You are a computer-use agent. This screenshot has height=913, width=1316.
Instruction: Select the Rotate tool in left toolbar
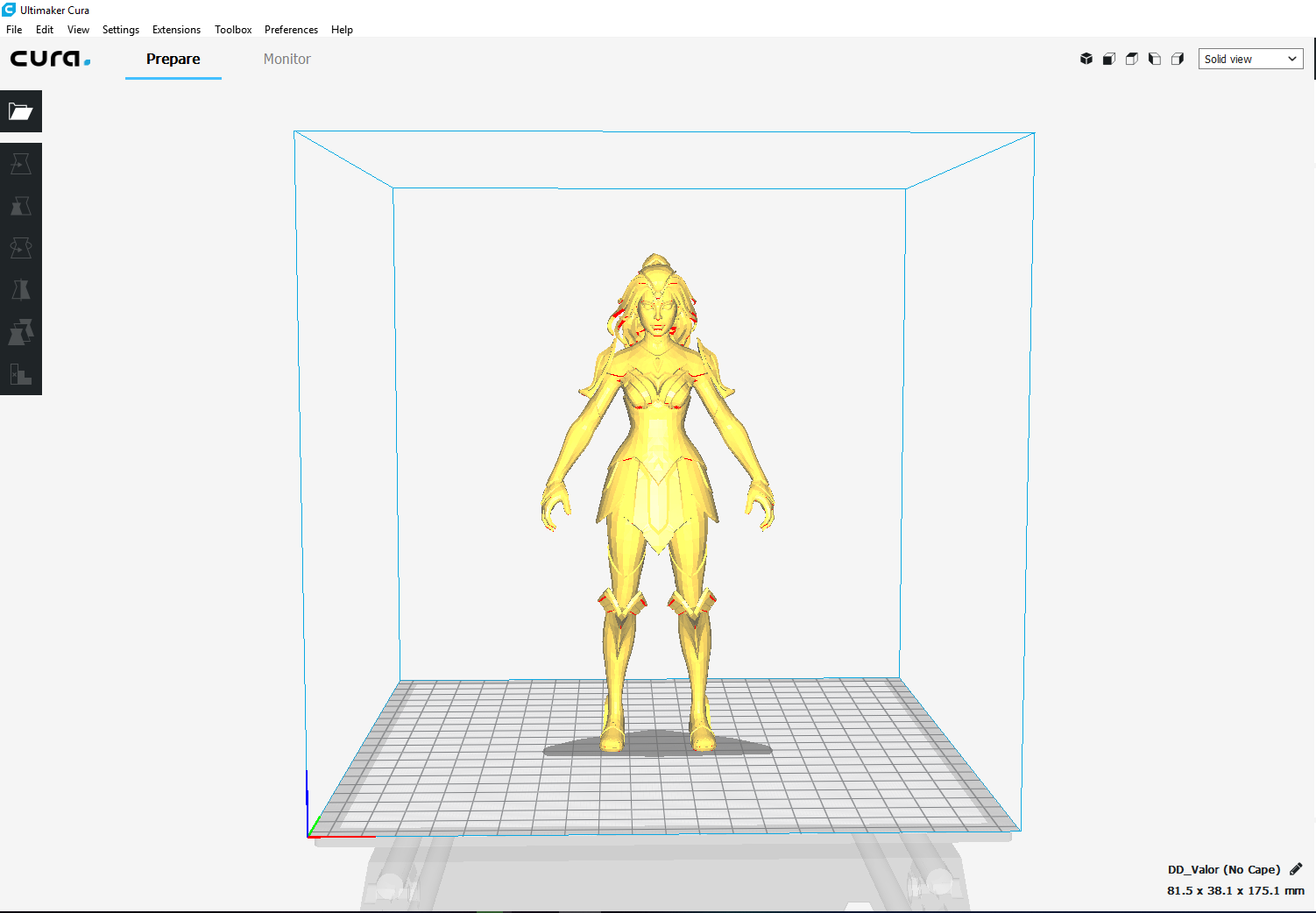point(20,248)
